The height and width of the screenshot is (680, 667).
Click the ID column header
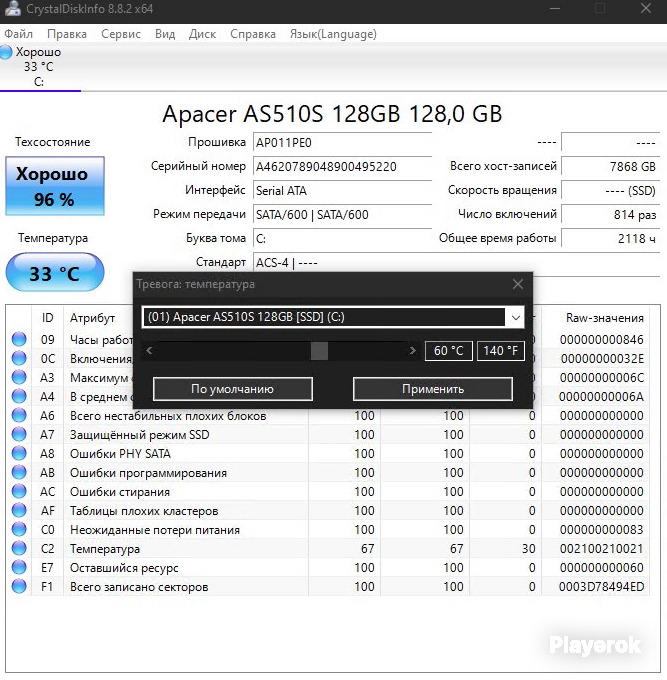click(x=48, y=318)
